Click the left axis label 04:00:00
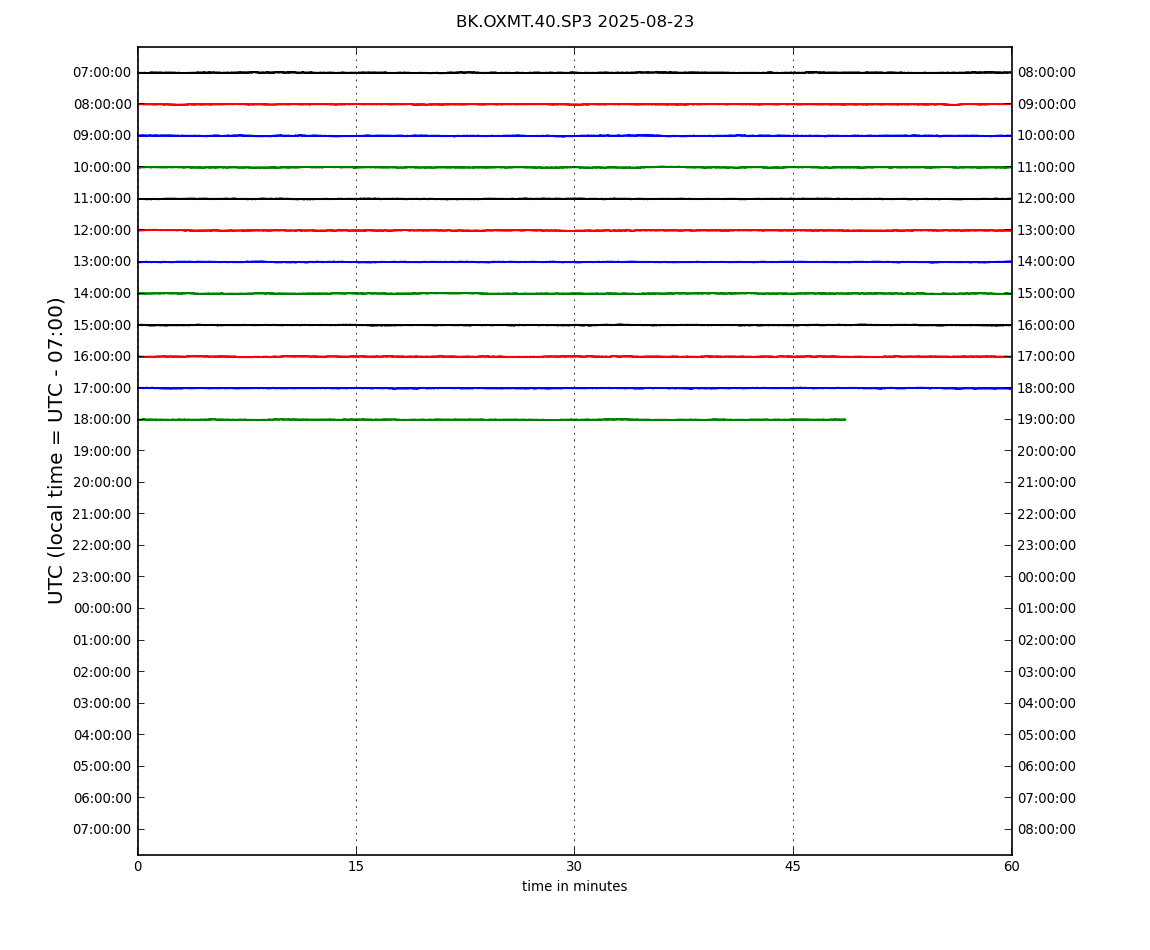Viewport: 1150px width, 950px height. [102, 735]
